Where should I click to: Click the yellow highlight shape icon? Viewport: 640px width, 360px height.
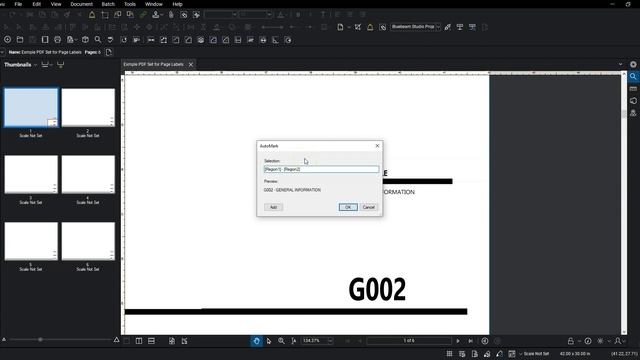pyautogui.click(x=92, y=15)
